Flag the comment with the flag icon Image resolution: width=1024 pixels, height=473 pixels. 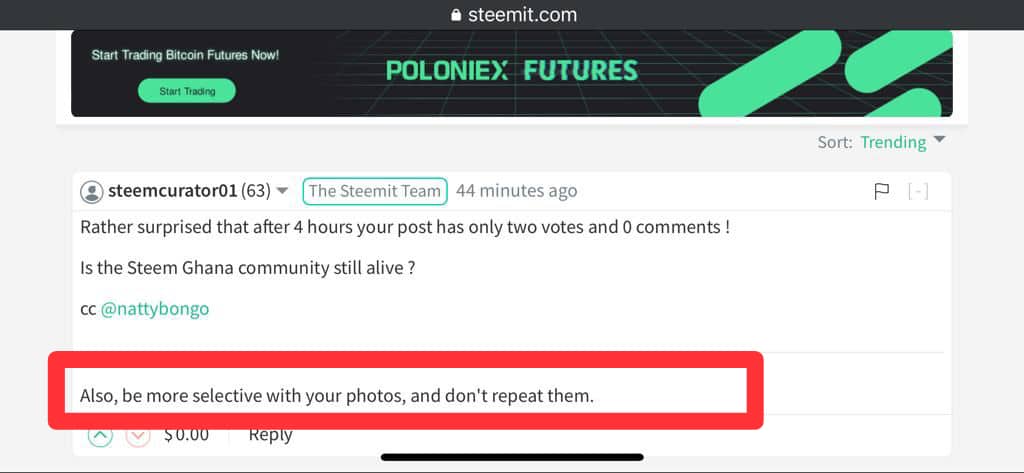pyautogui.click(x=881, y=191)
